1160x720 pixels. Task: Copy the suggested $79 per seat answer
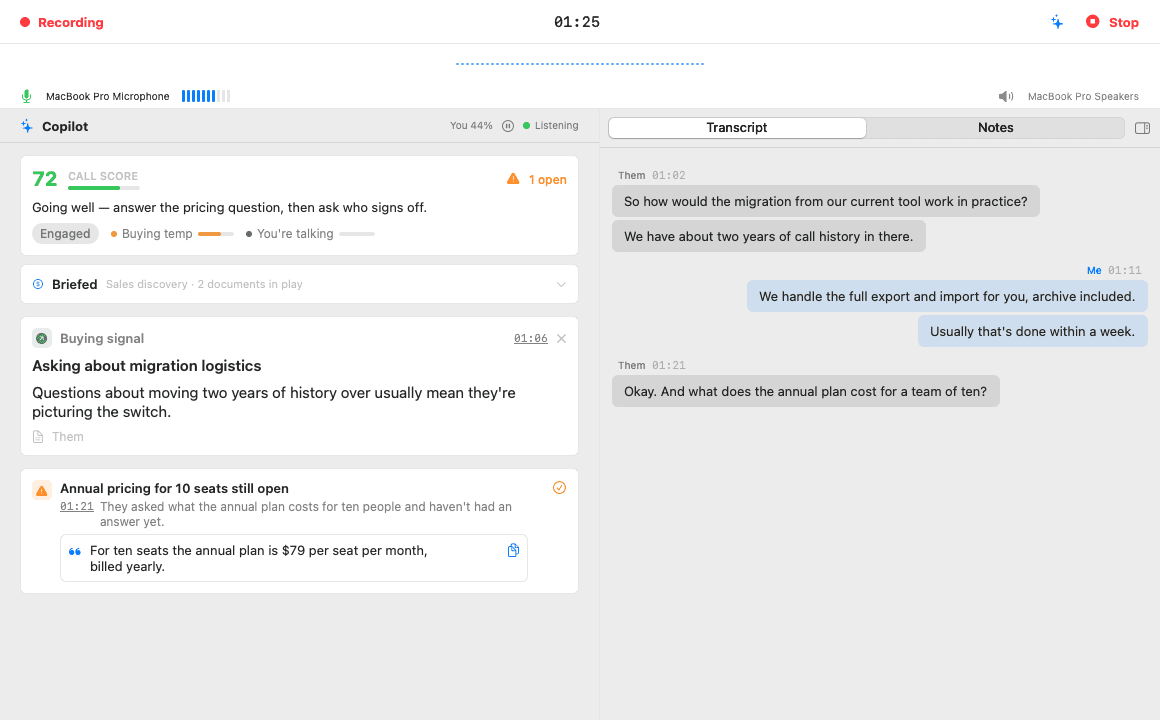click(x=513, y=550)
